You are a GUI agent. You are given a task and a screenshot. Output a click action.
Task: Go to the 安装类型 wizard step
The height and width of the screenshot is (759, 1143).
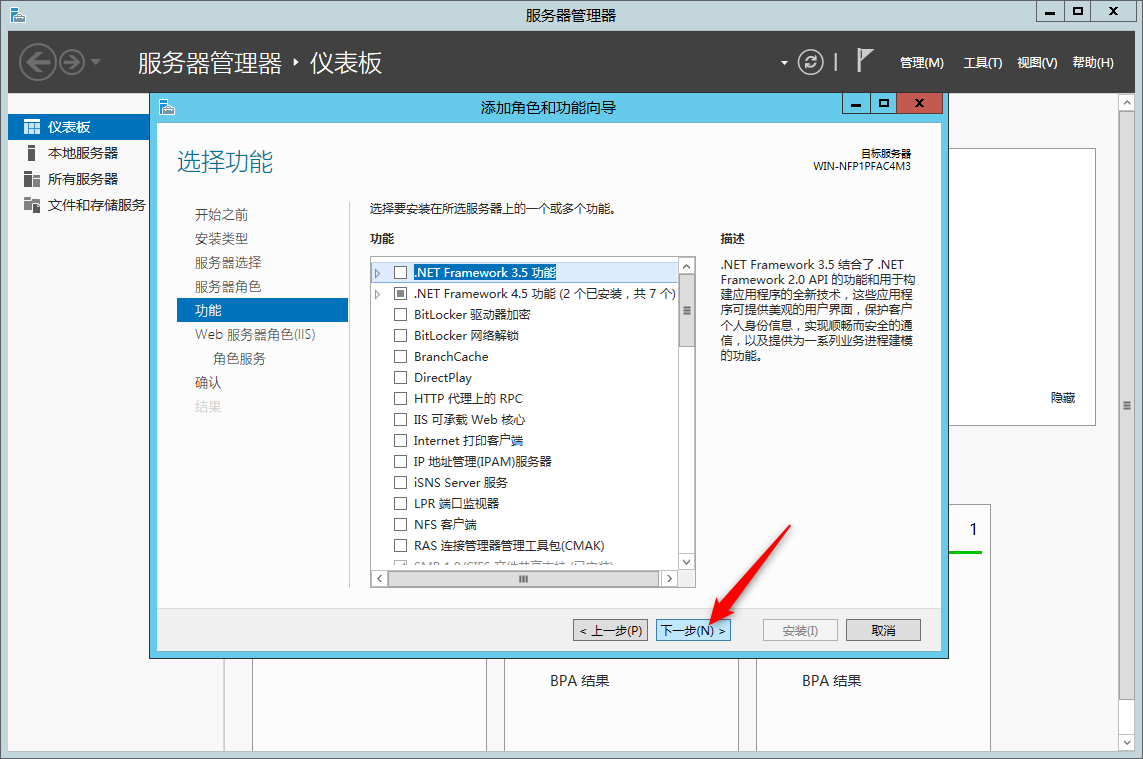(x=222, y=238)
